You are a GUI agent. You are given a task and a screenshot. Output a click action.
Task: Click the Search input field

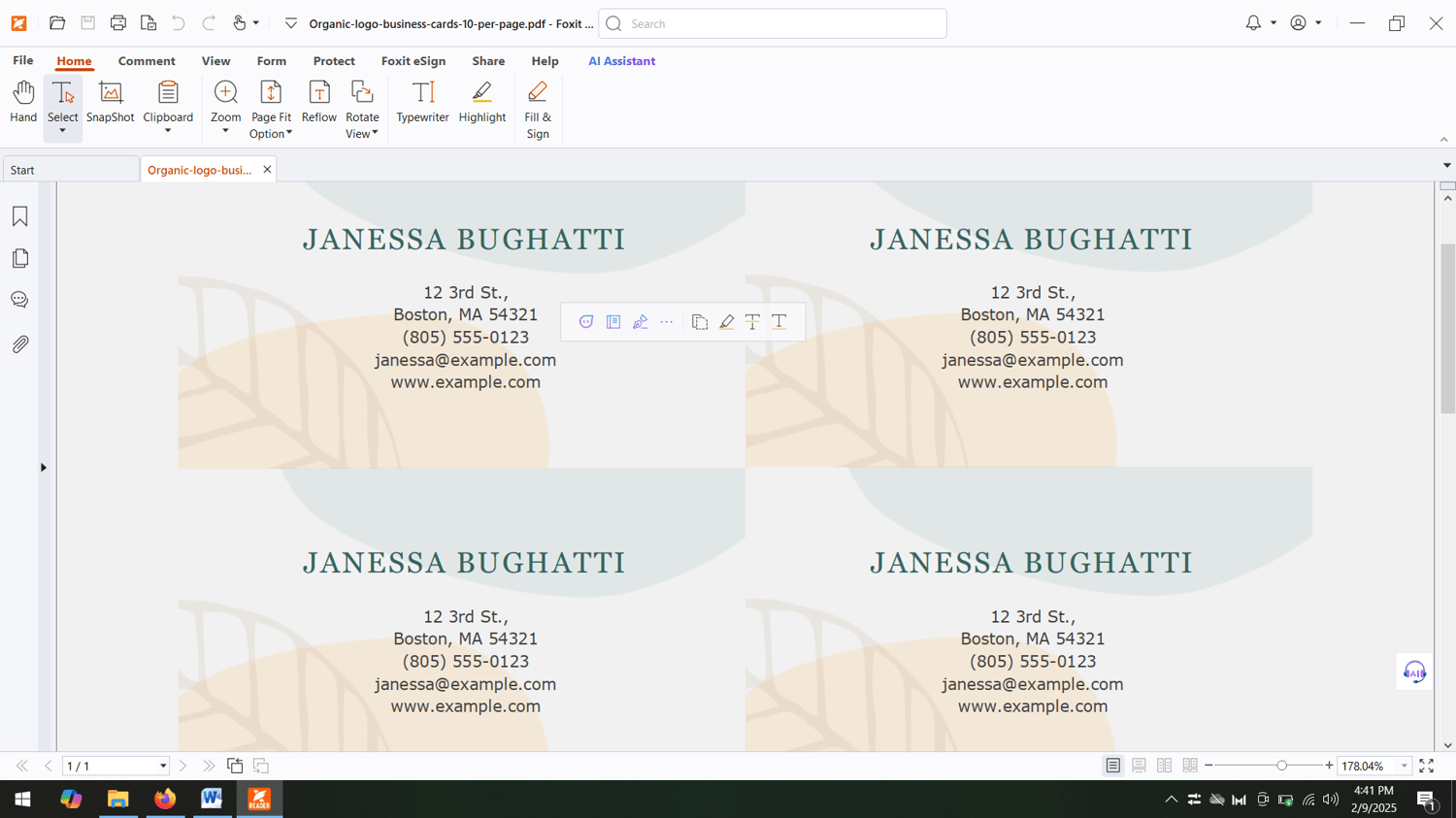point(773,23)
